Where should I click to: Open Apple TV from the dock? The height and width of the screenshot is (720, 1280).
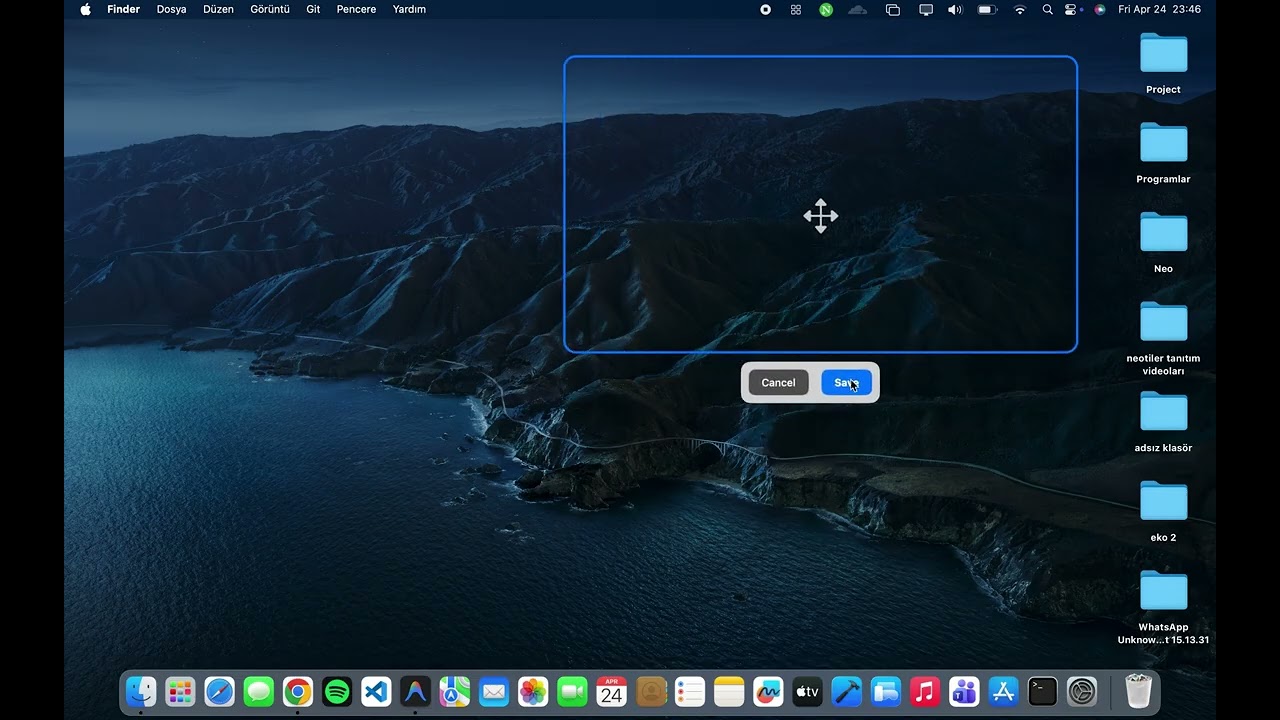click(807, 691)
